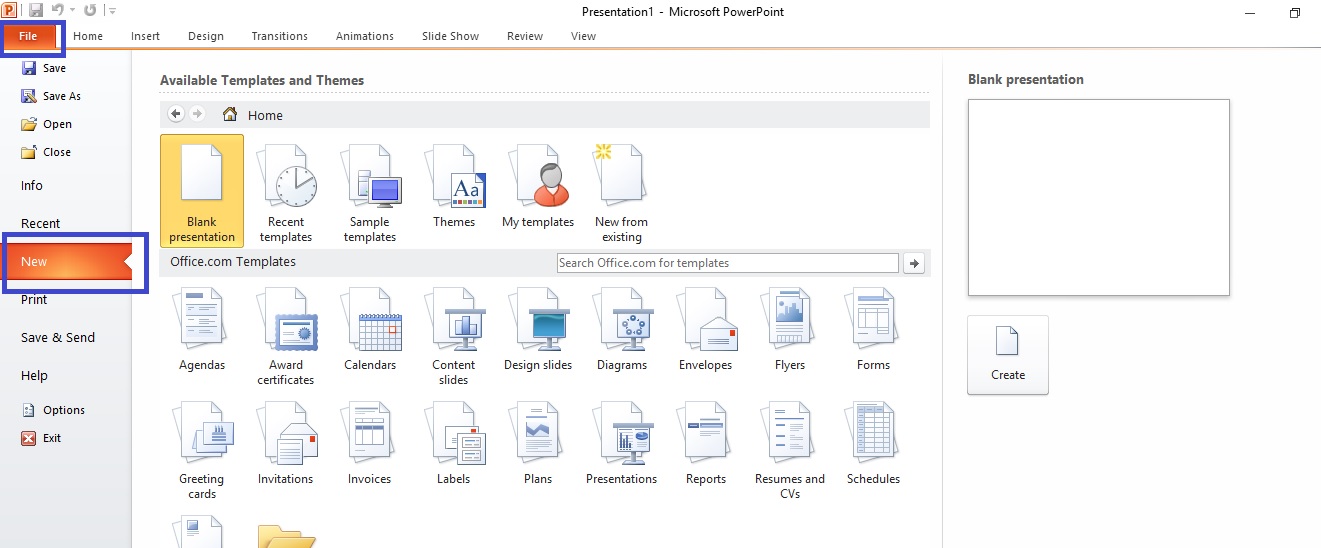Open the Undo dropdown arrow
This screenshot has width=1321, height=548.
point(72,11)
